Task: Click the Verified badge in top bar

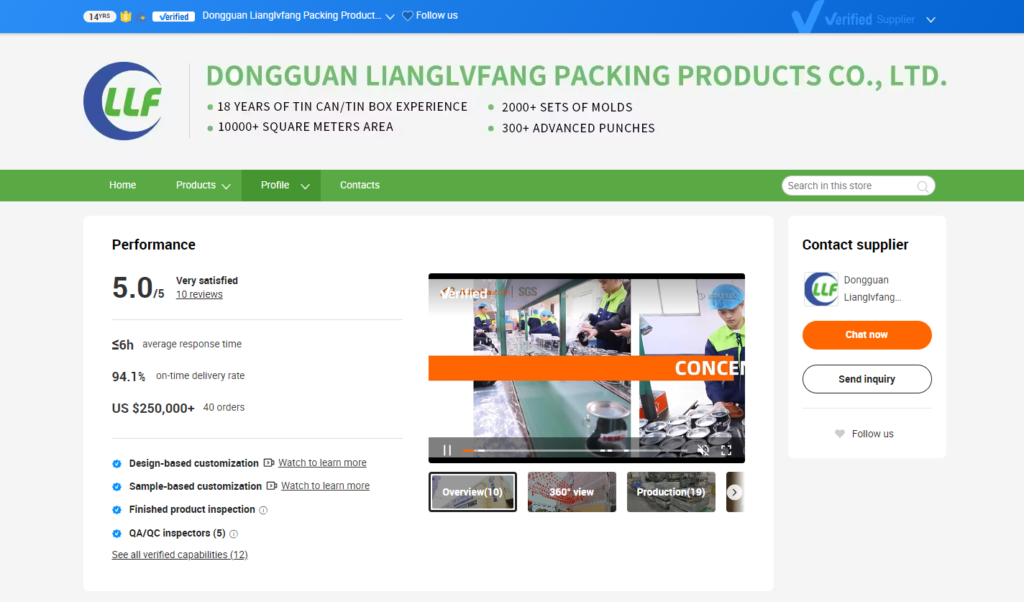Action: (174, 16)
